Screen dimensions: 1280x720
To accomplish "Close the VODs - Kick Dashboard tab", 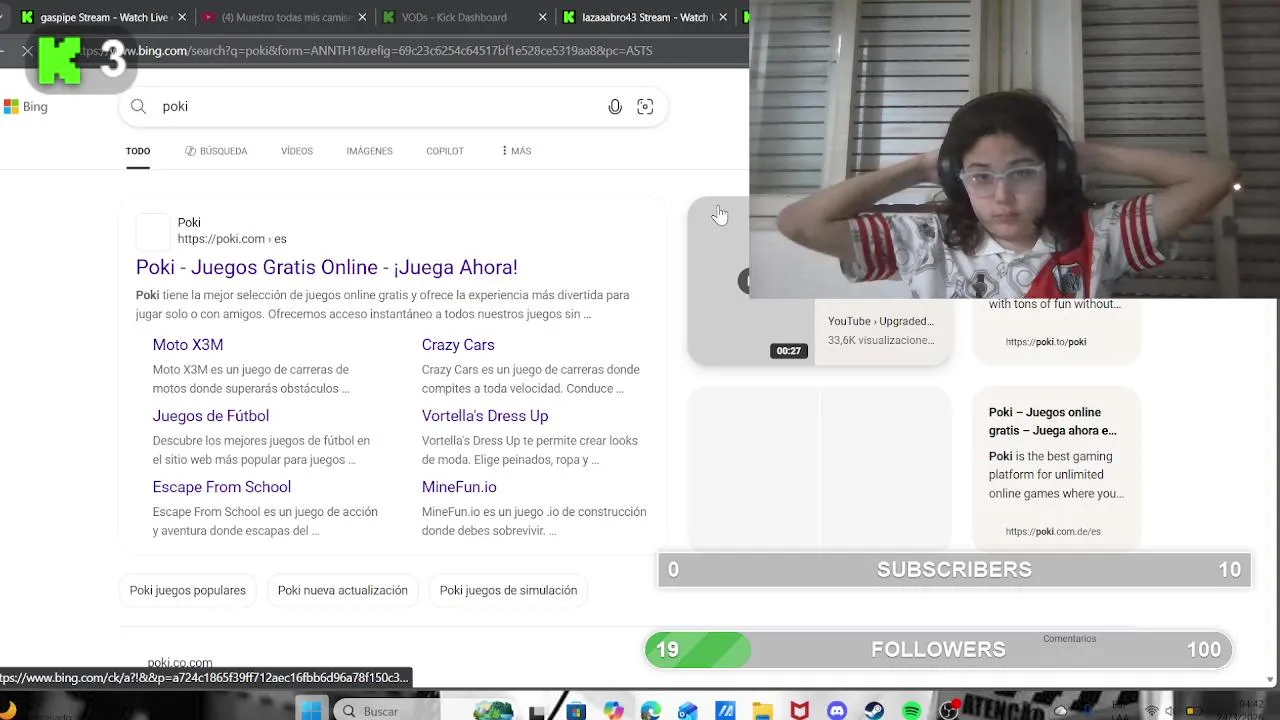I will 543,17.
